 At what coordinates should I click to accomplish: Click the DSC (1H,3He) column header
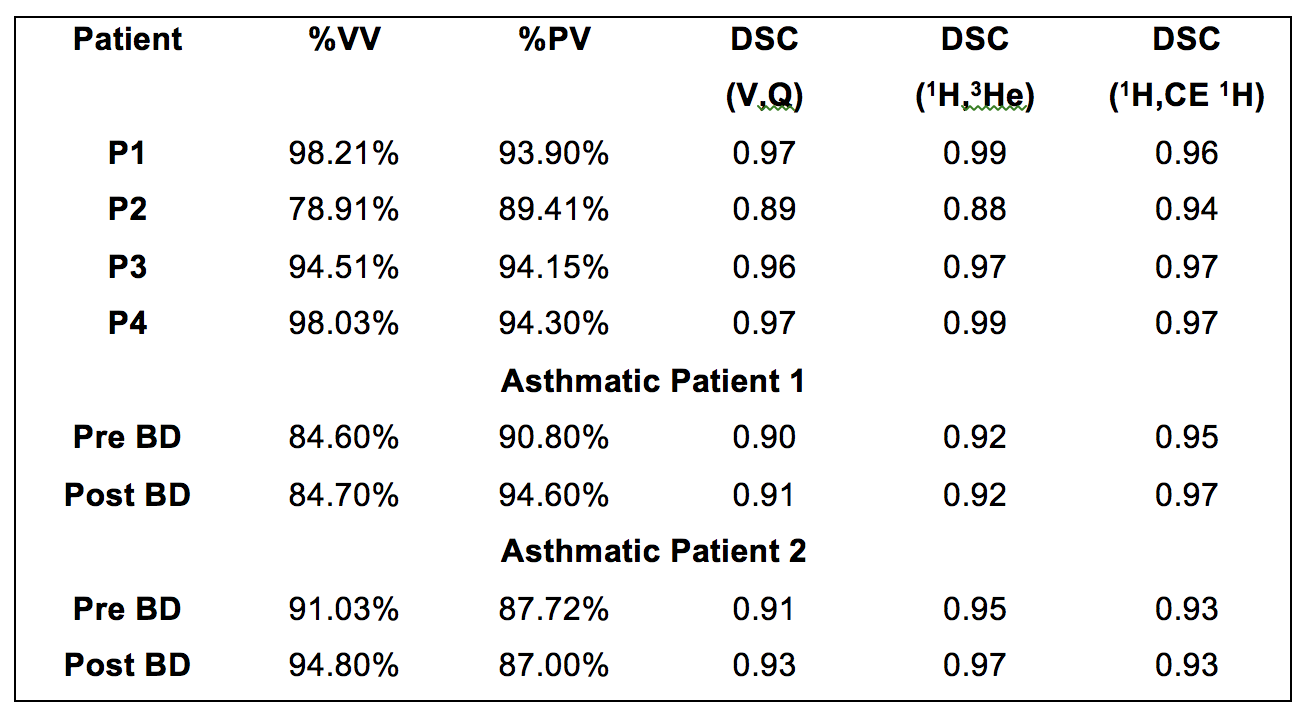pos(974,66)
